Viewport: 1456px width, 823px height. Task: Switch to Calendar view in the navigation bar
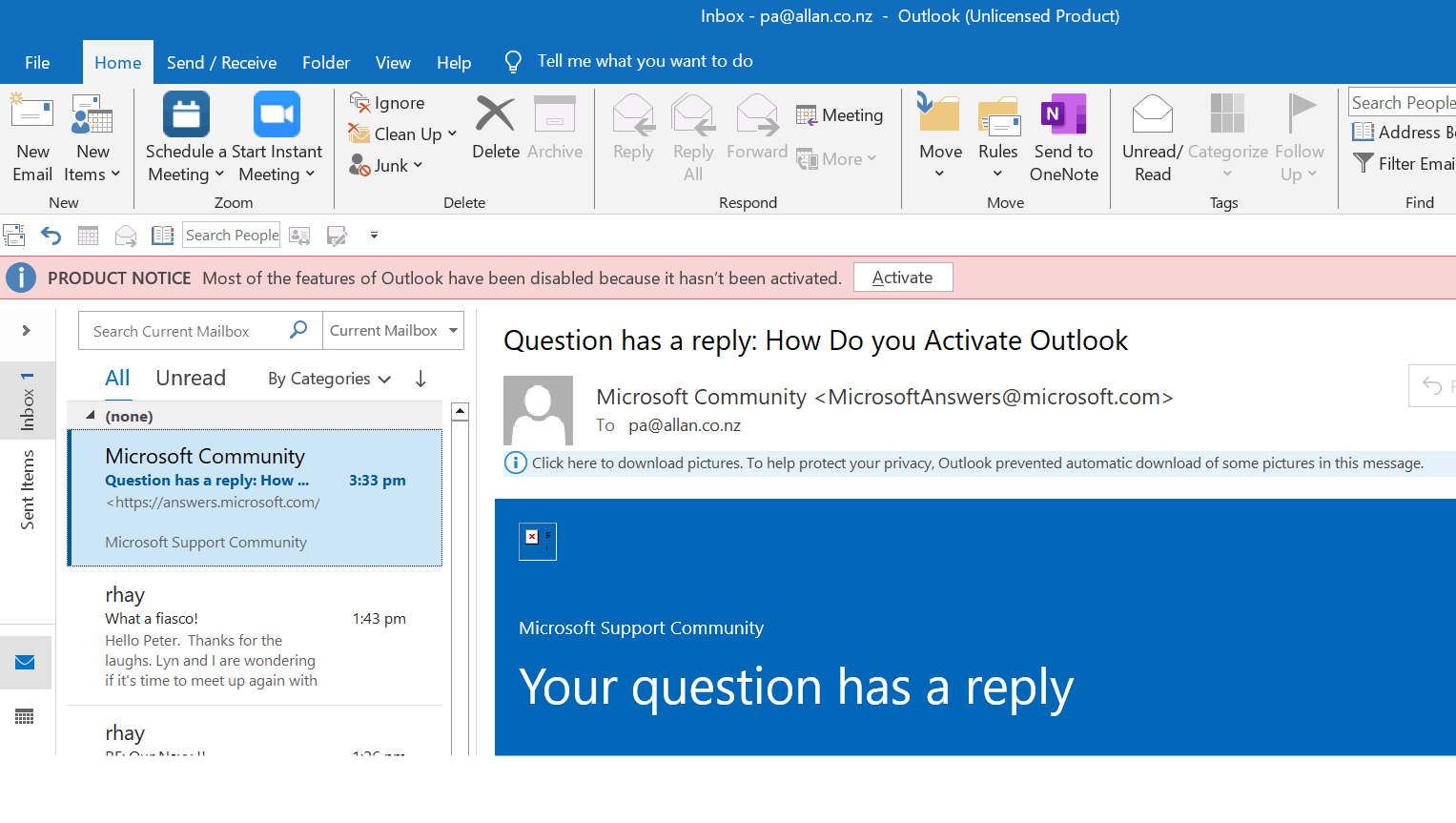coord(25,716)
